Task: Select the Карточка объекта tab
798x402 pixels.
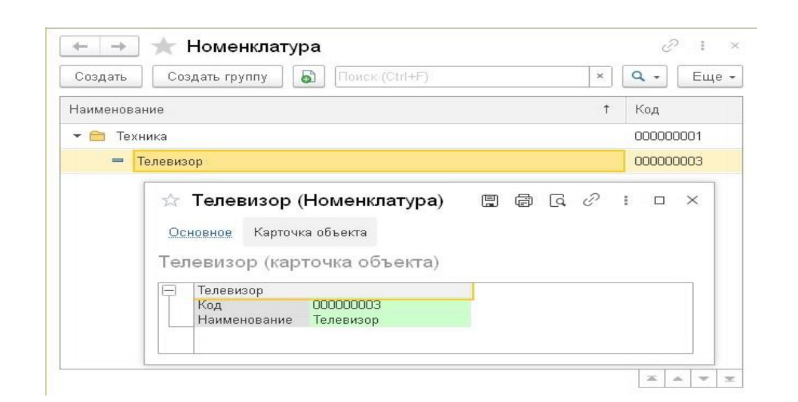Action: coord(309,233)
